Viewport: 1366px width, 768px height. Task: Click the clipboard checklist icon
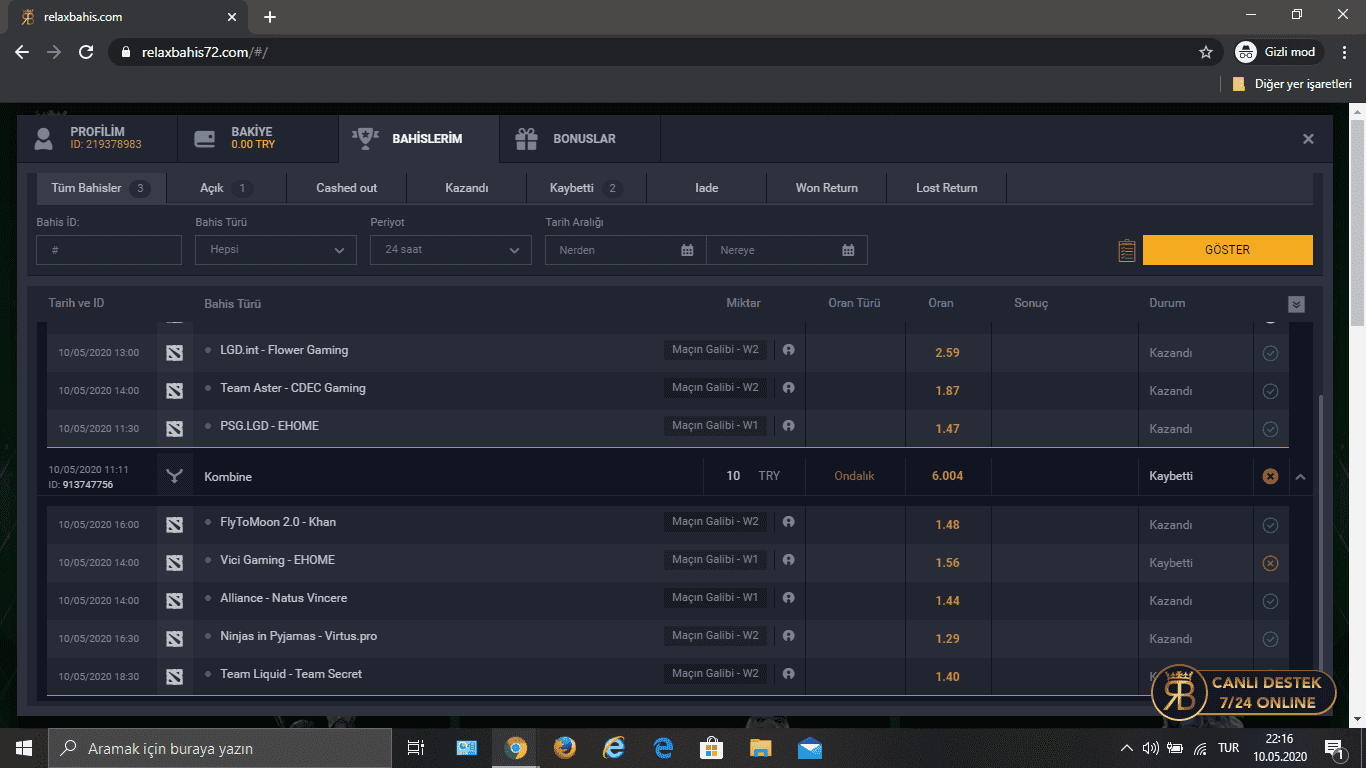click(x=1127, y=251)
